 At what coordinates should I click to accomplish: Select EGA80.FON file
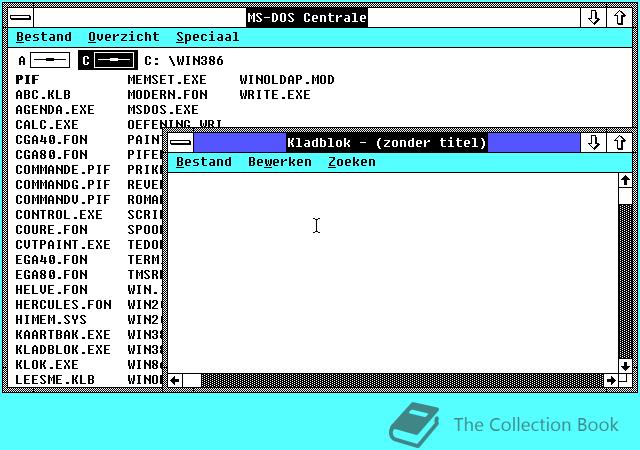pos(51,275)
